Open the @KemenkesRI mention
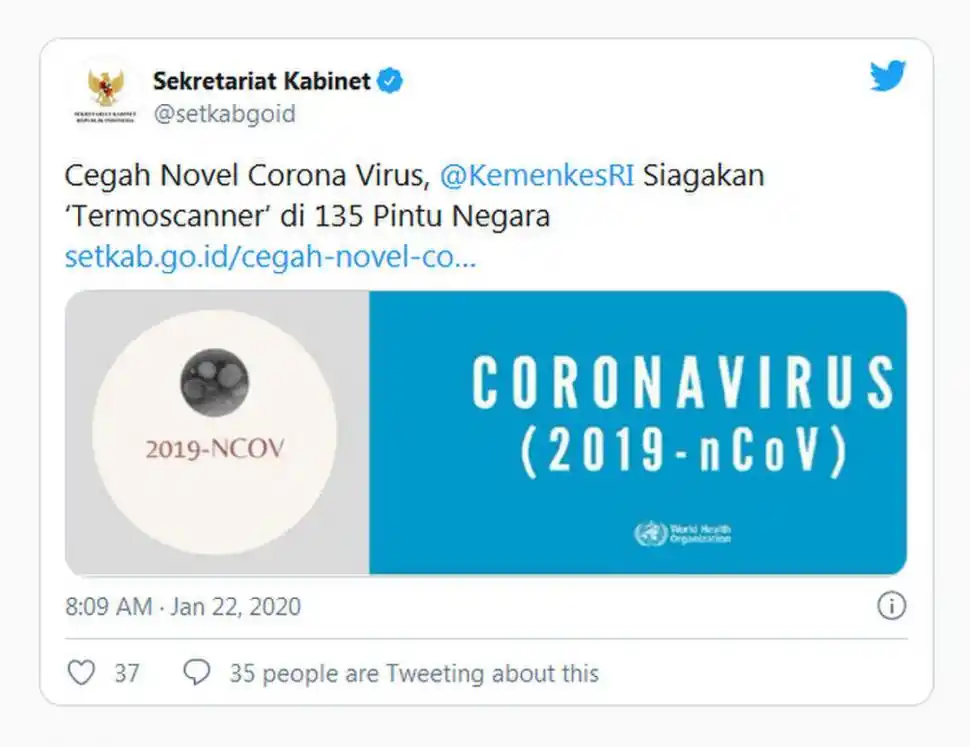The height and width of the screenshot is (747, 970). click(537, 176)
